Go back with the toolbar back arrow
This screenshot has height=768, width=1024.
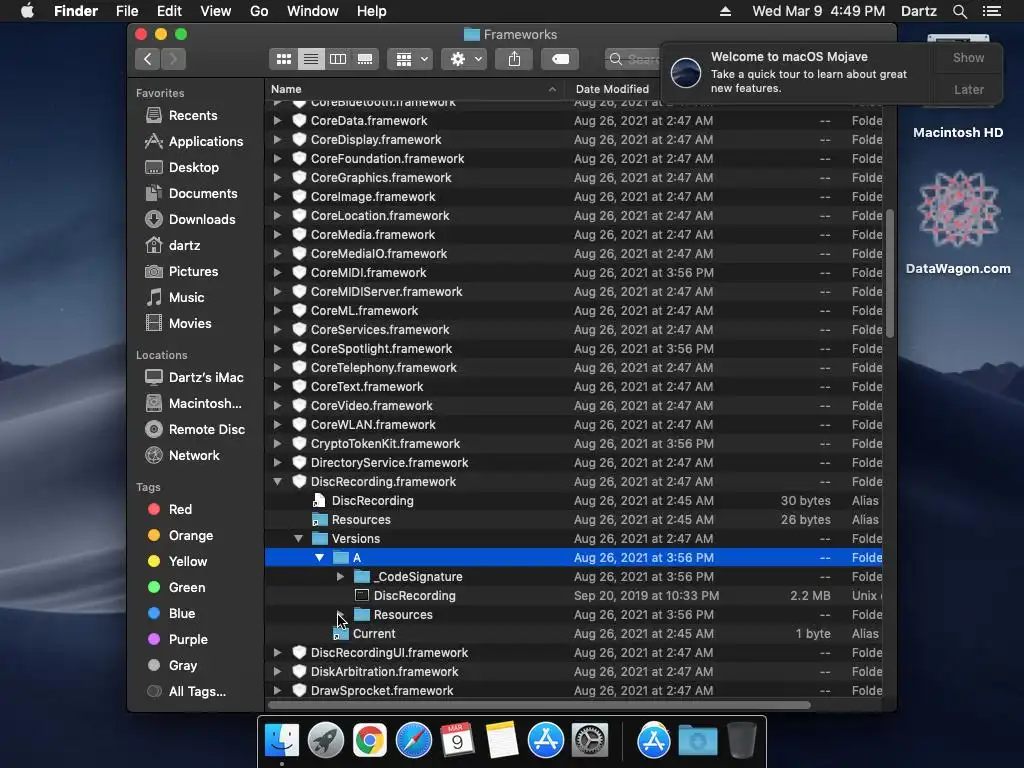148,59
